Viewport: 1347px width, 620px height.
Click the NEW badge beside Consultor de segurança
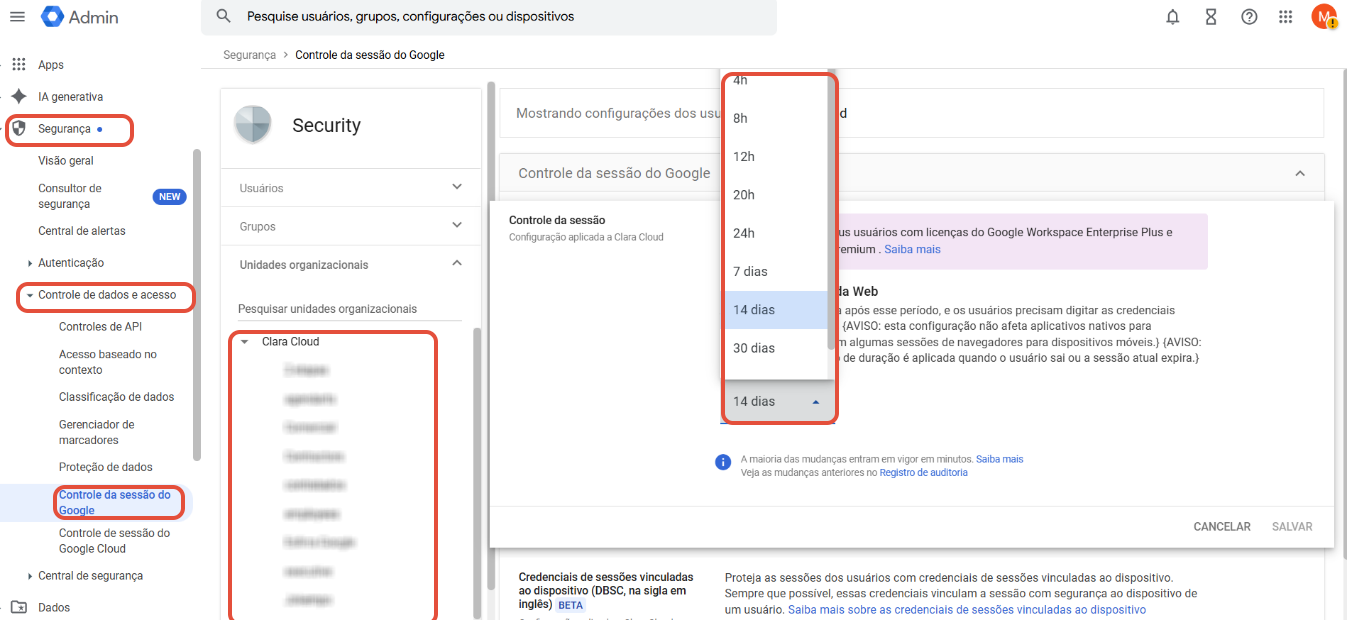[170, 197]
